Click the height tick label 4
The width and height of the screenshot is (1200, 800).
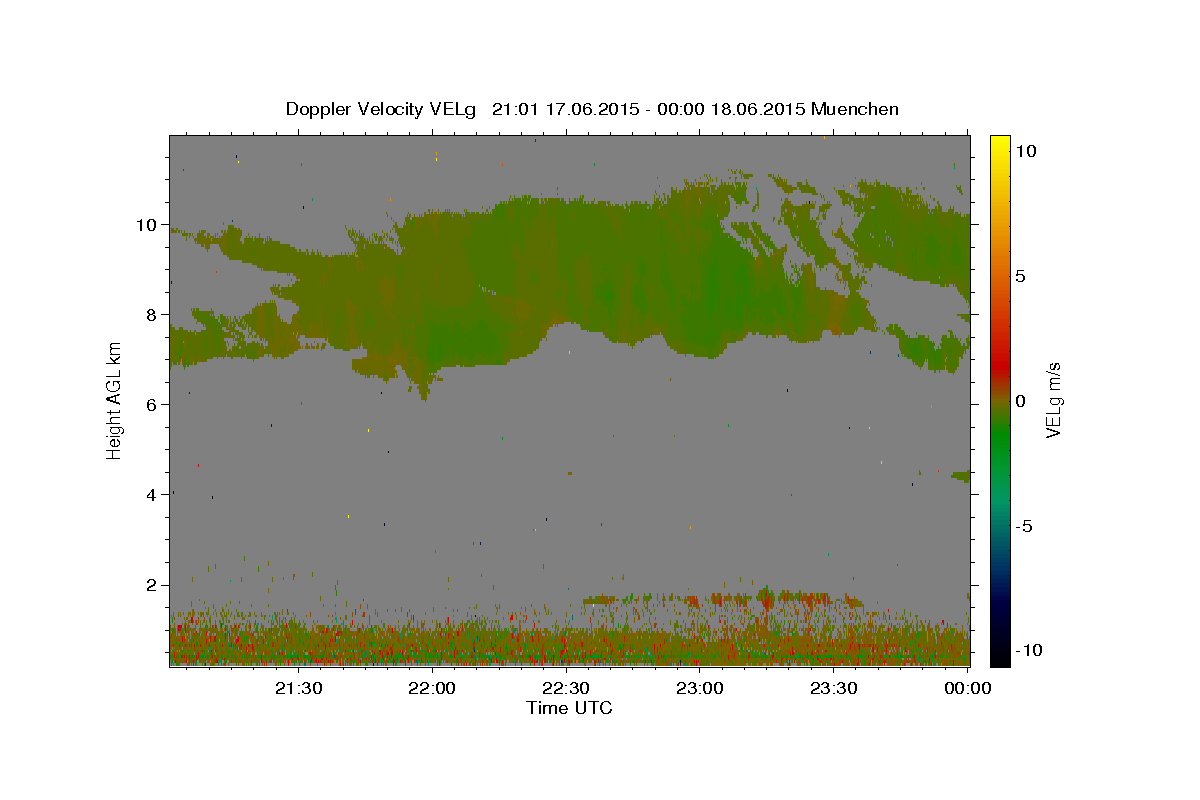[153, 494]
